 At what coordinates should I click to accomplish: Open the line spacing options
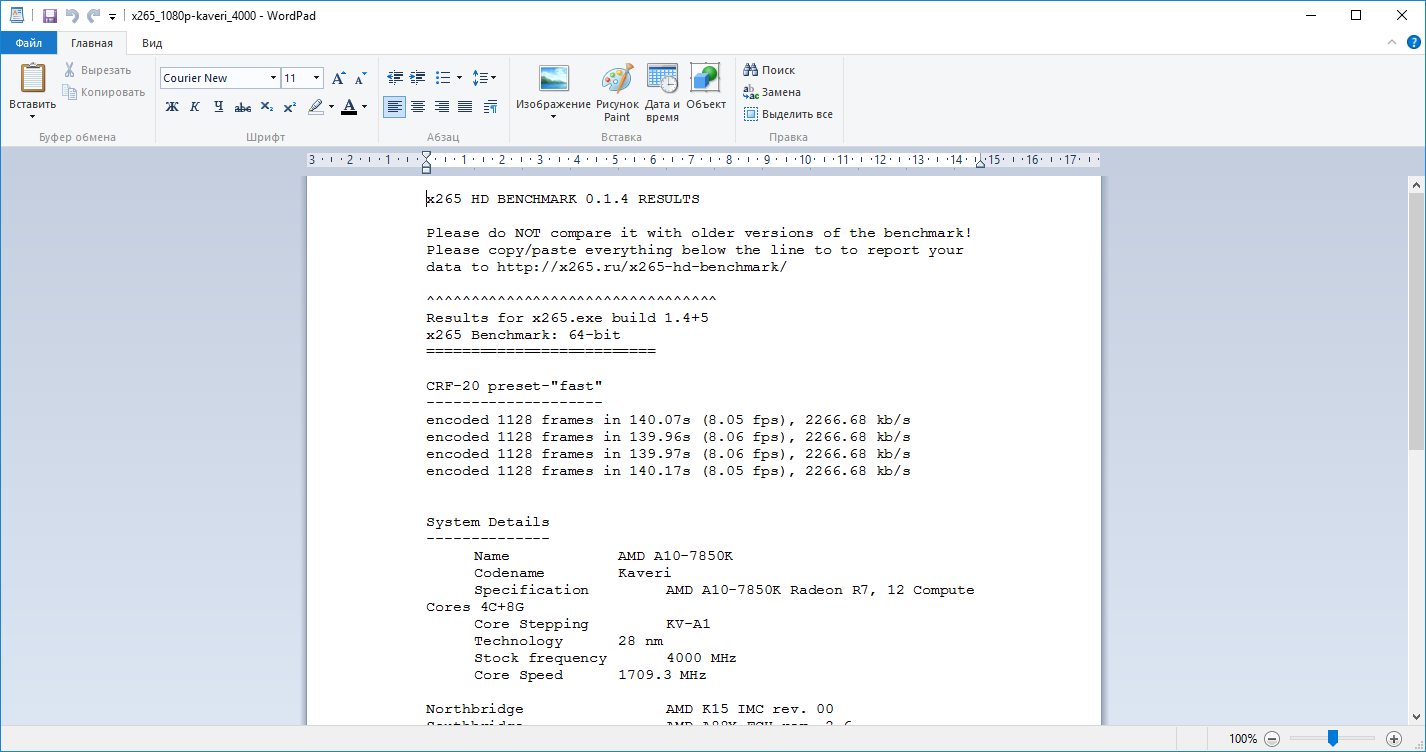[x=484, y=78]
